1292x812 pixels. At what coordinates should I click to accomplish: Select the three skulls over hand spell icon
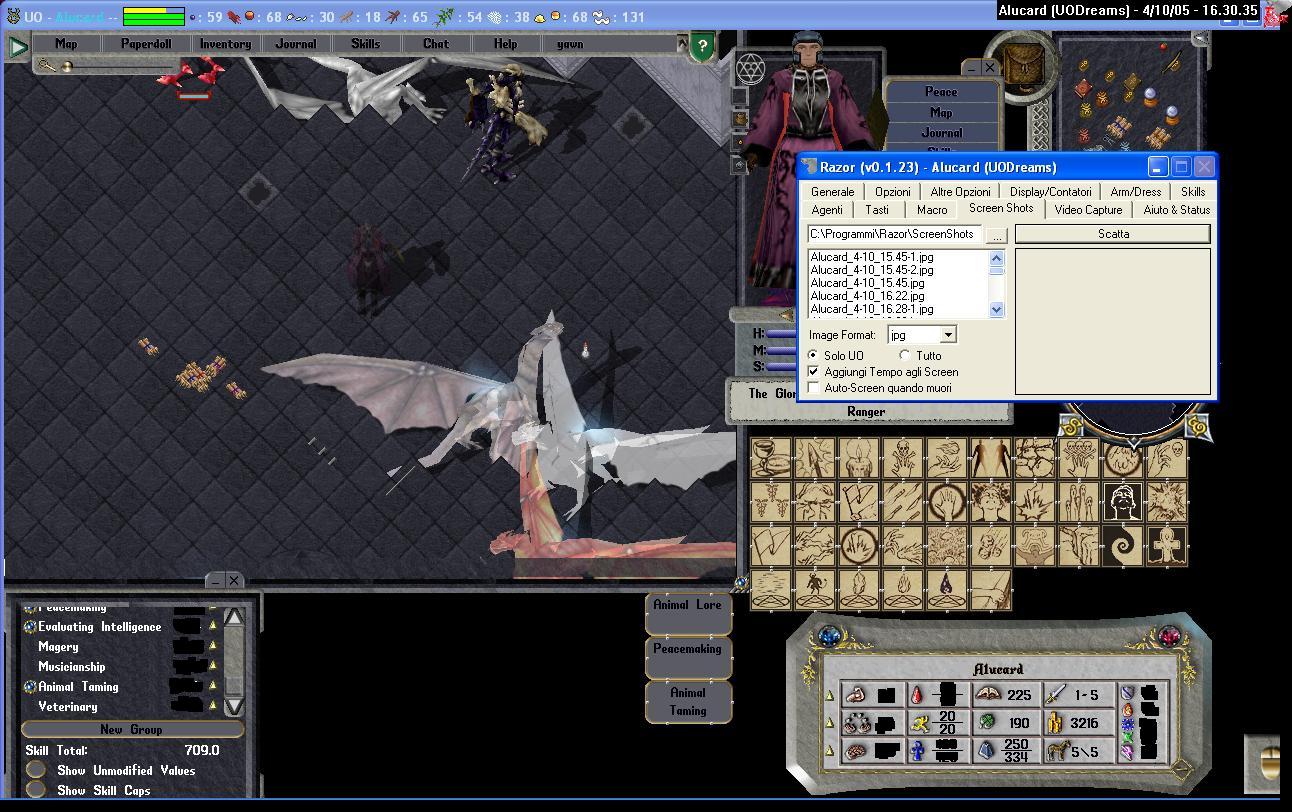point(1079,458)
